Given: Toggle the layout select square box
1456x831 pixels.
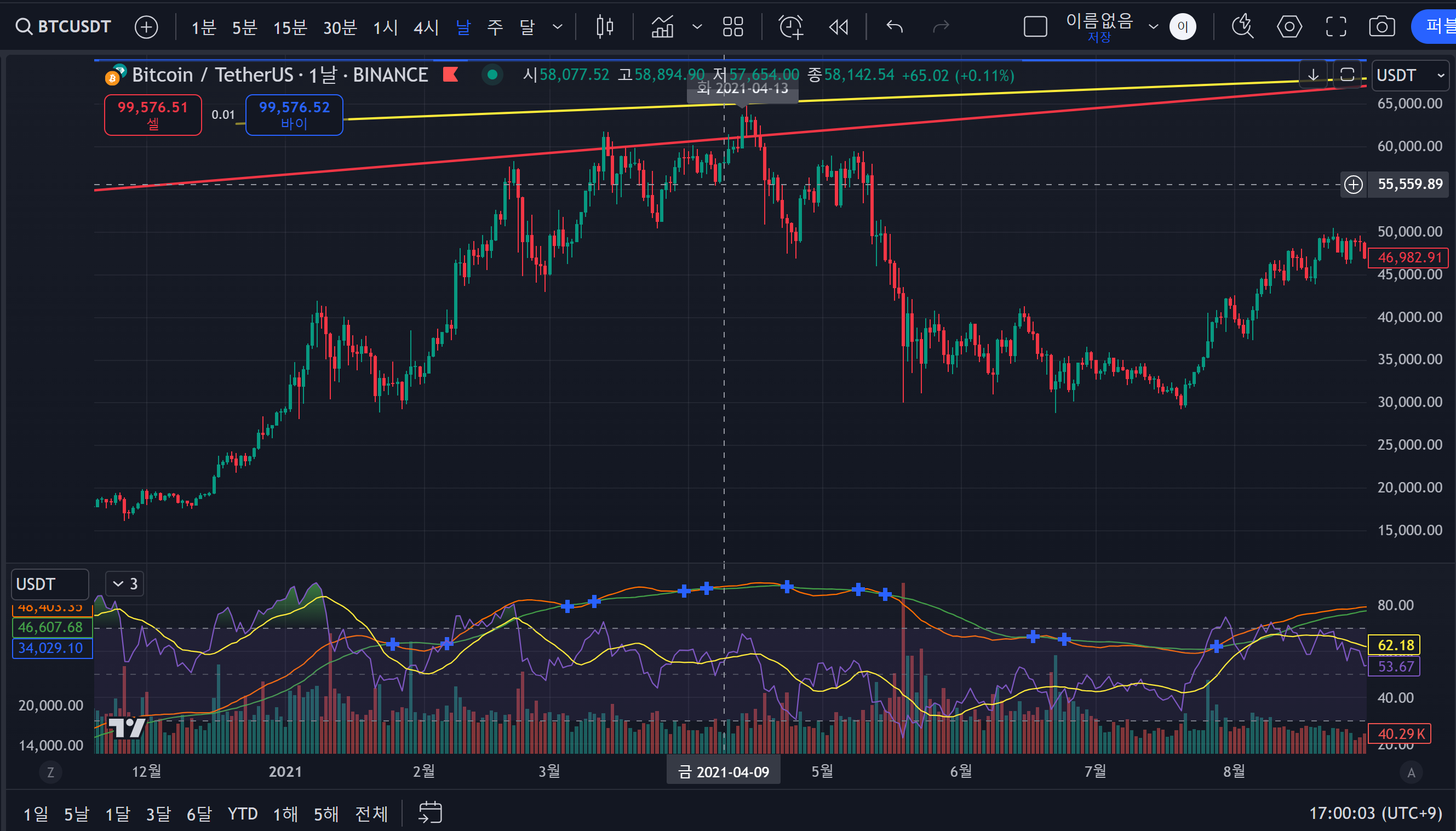Looking at the screenshot, I should click(x=1035, y=26).
